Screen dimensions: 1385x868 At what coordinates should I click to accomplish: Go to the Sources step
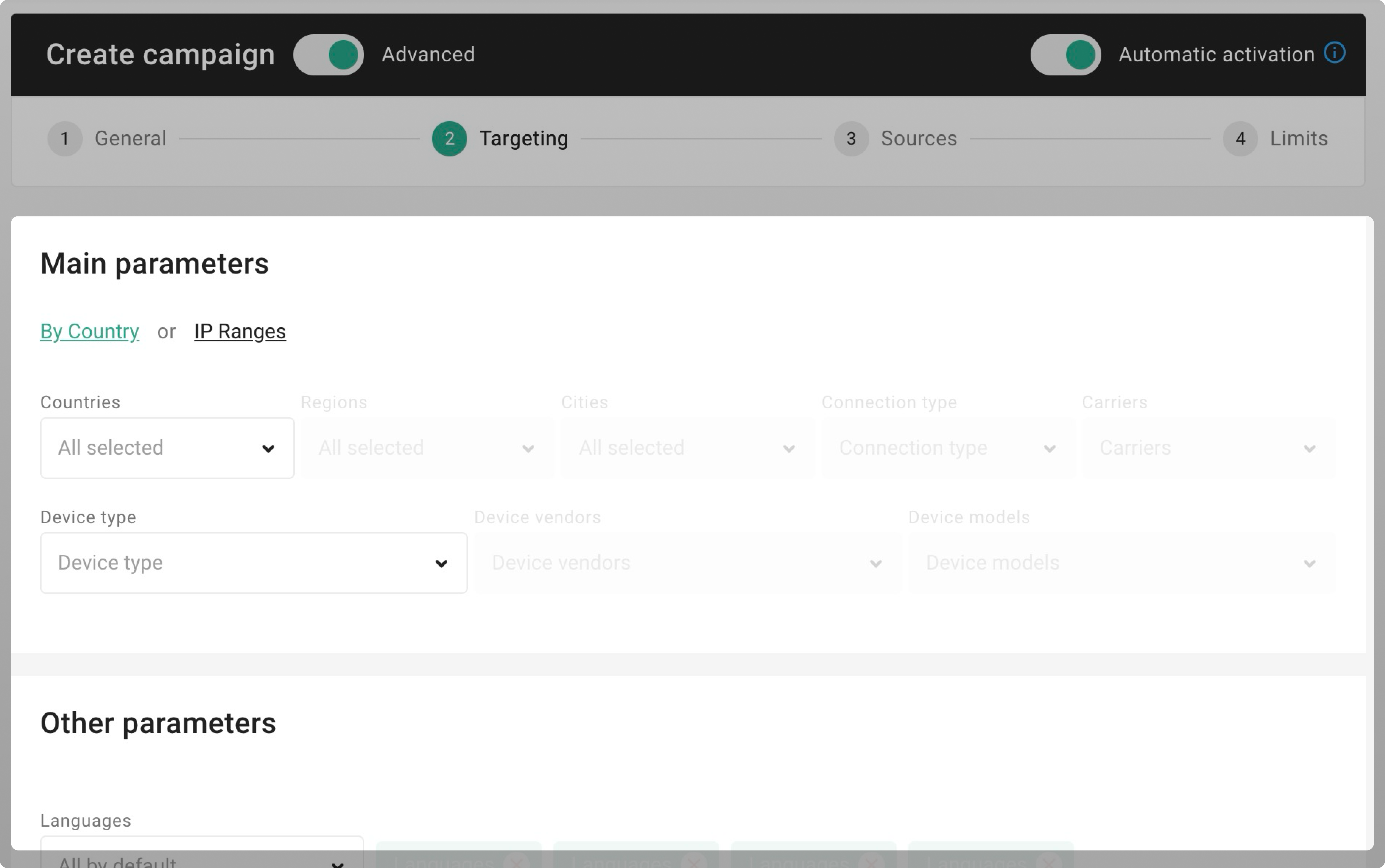coord(918,138)
